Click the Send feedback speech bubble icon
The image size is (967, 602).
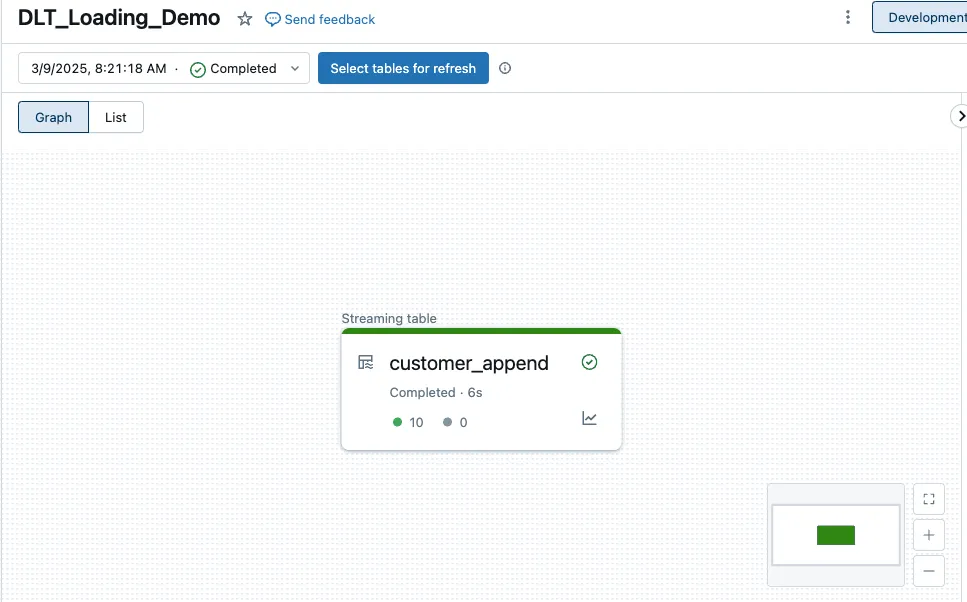click(273, 19)
